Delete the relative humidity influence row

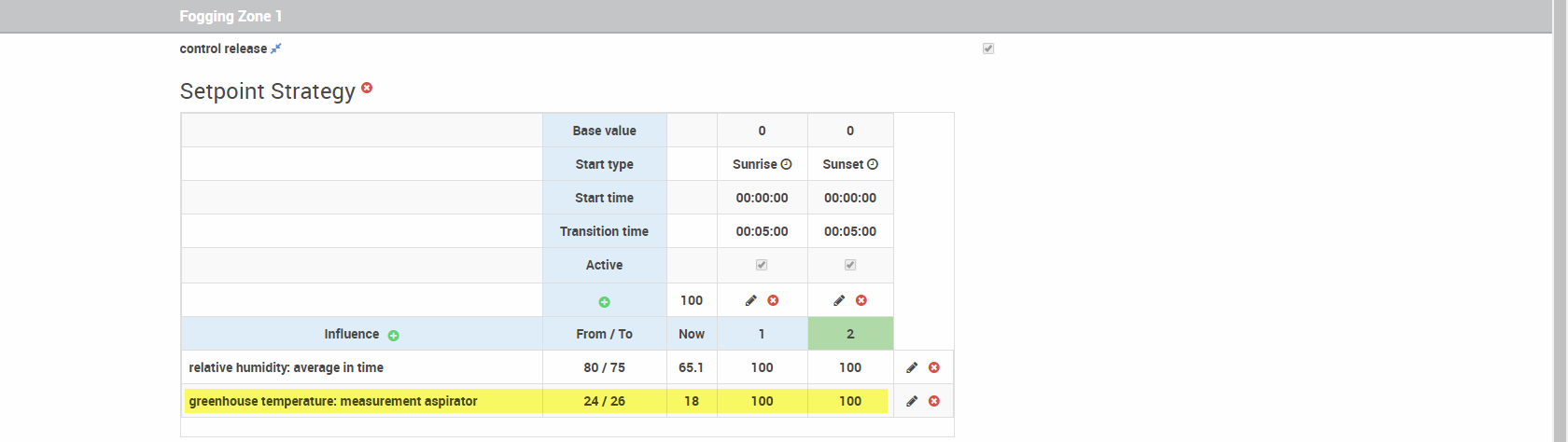click(934, 367)
